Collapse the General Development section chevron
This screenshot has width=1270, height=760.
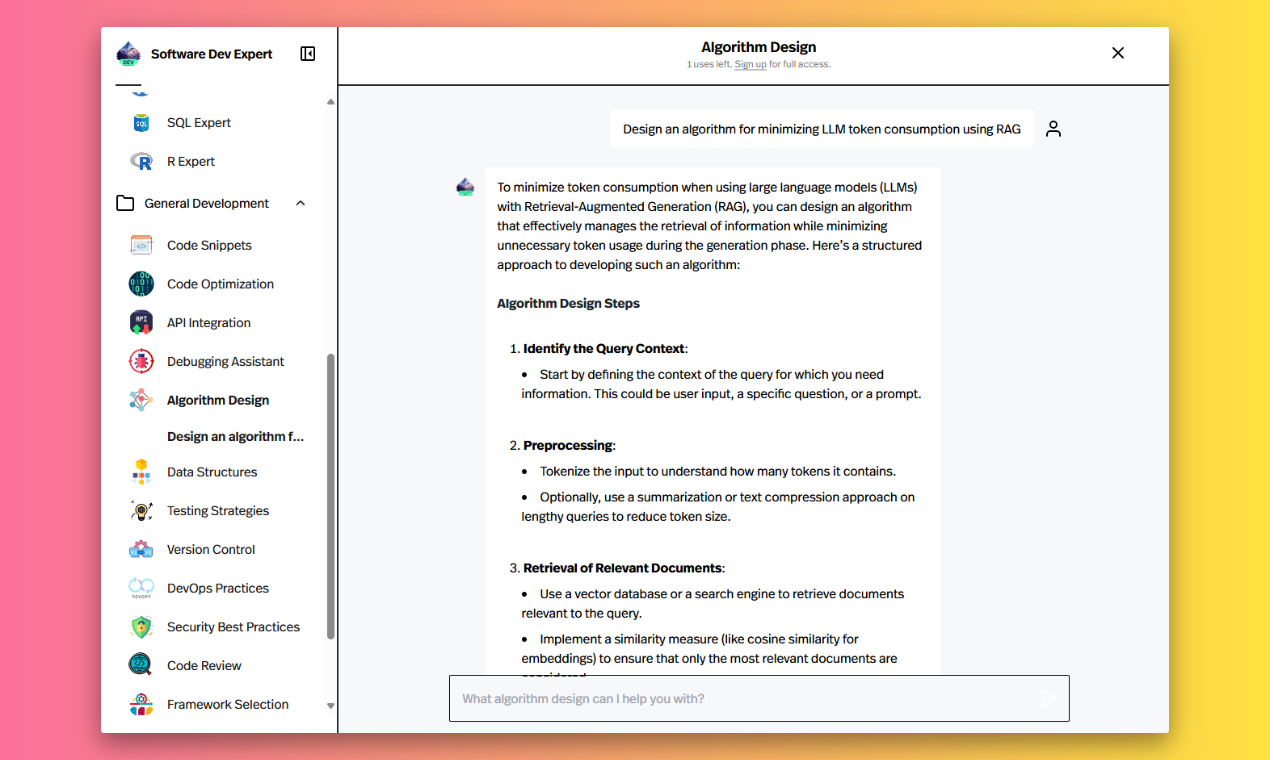300,203
